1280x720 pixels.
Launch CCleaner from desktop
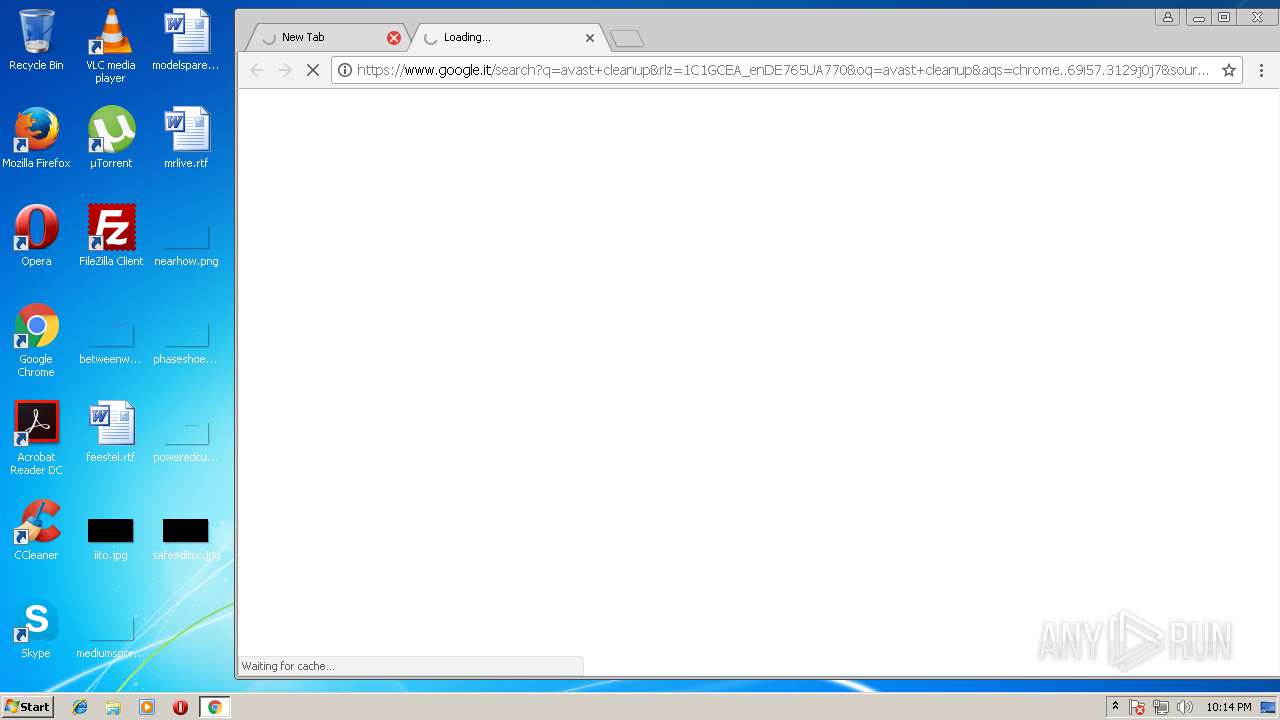[x=36, y=530]
